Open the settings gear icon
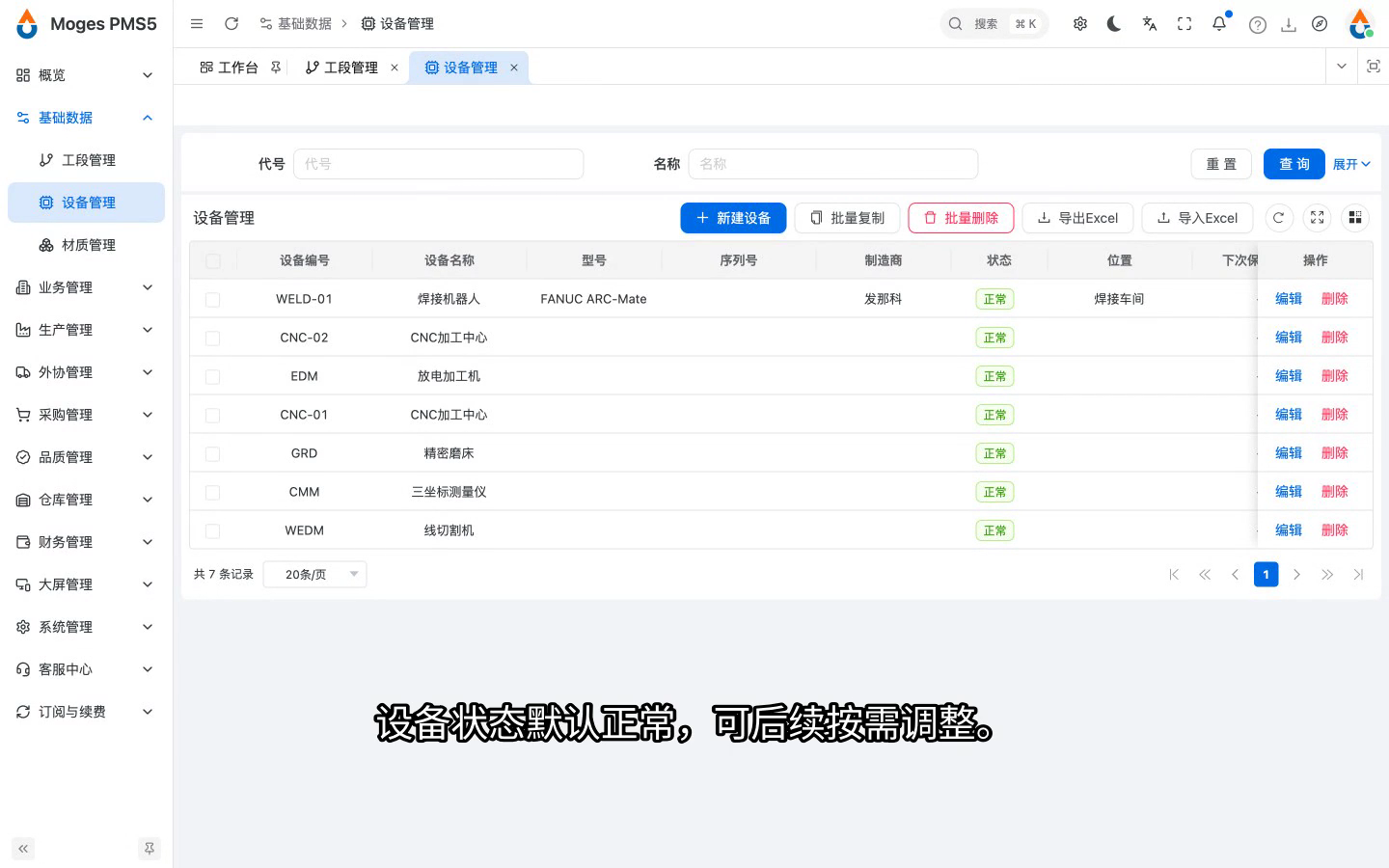 click(1080, 24)
